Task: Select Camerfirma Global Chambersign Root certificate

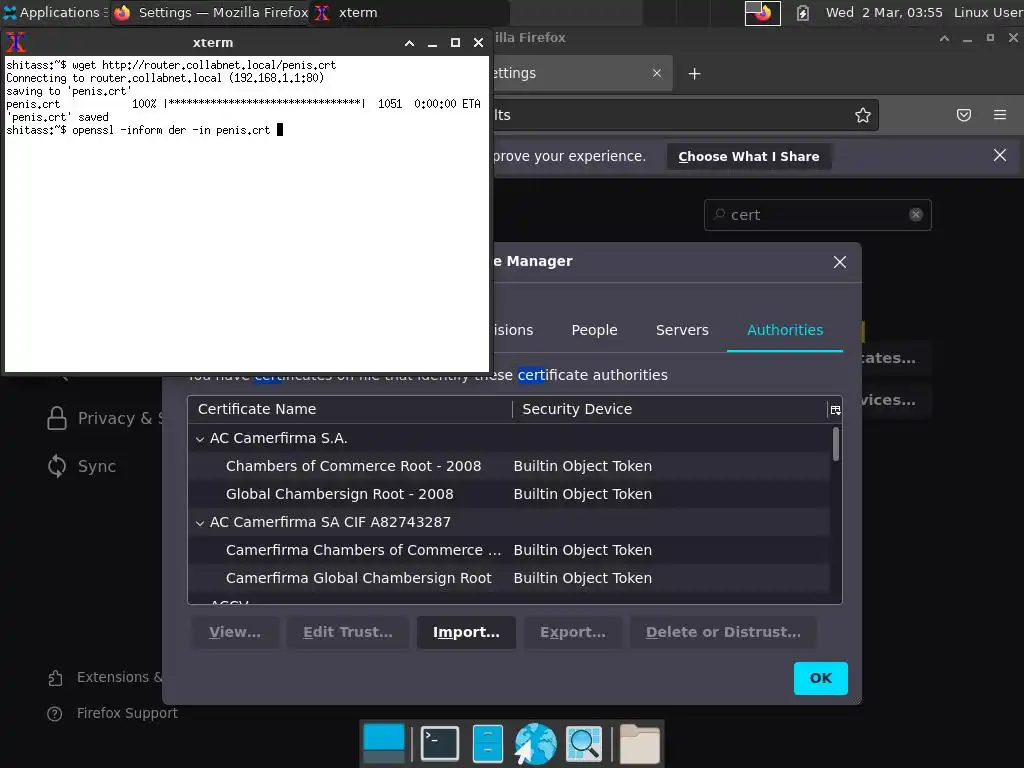Action: pos(509,579)
